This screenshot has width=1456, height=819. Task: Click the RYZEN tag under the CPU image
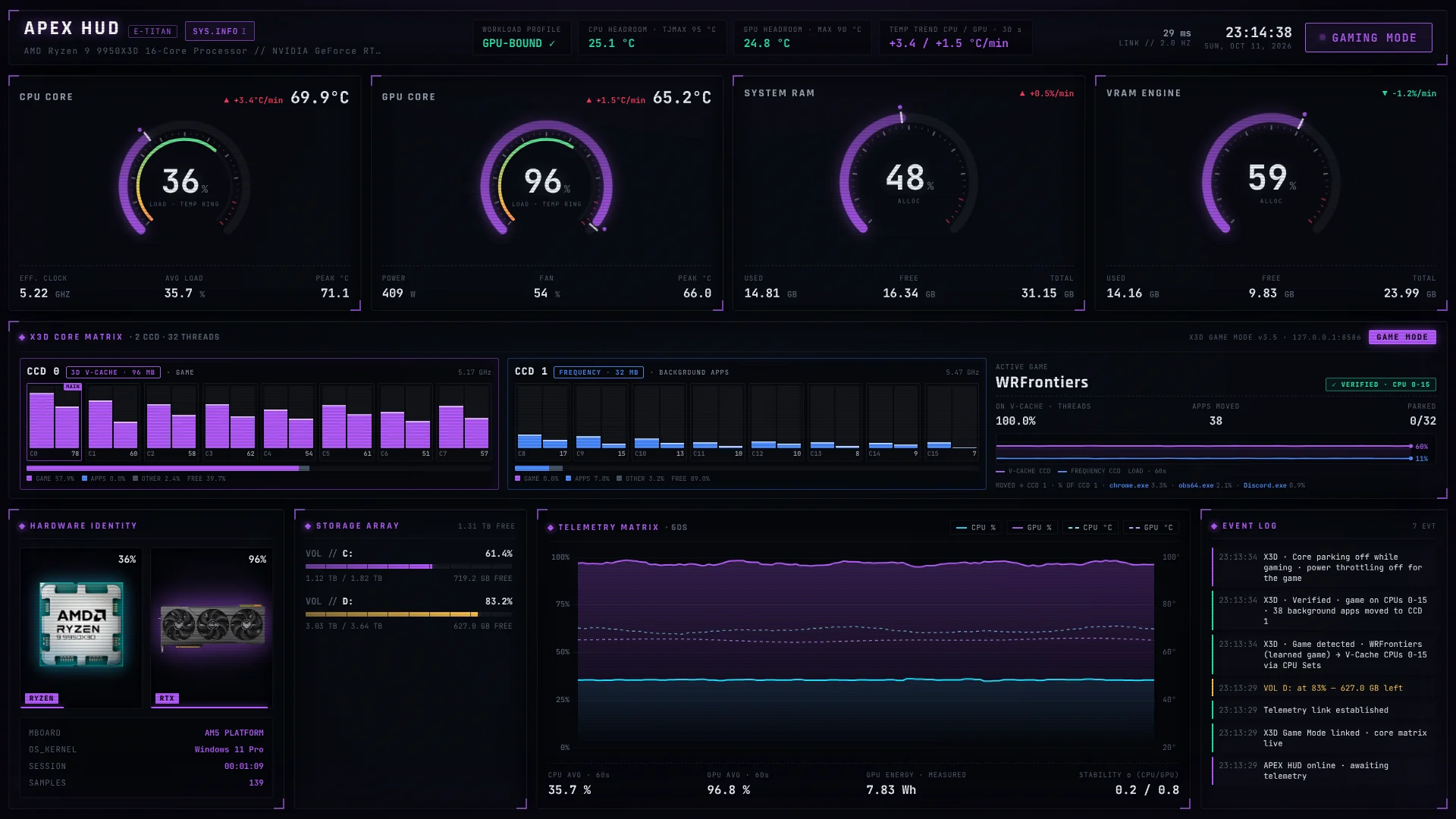point(42,698)
